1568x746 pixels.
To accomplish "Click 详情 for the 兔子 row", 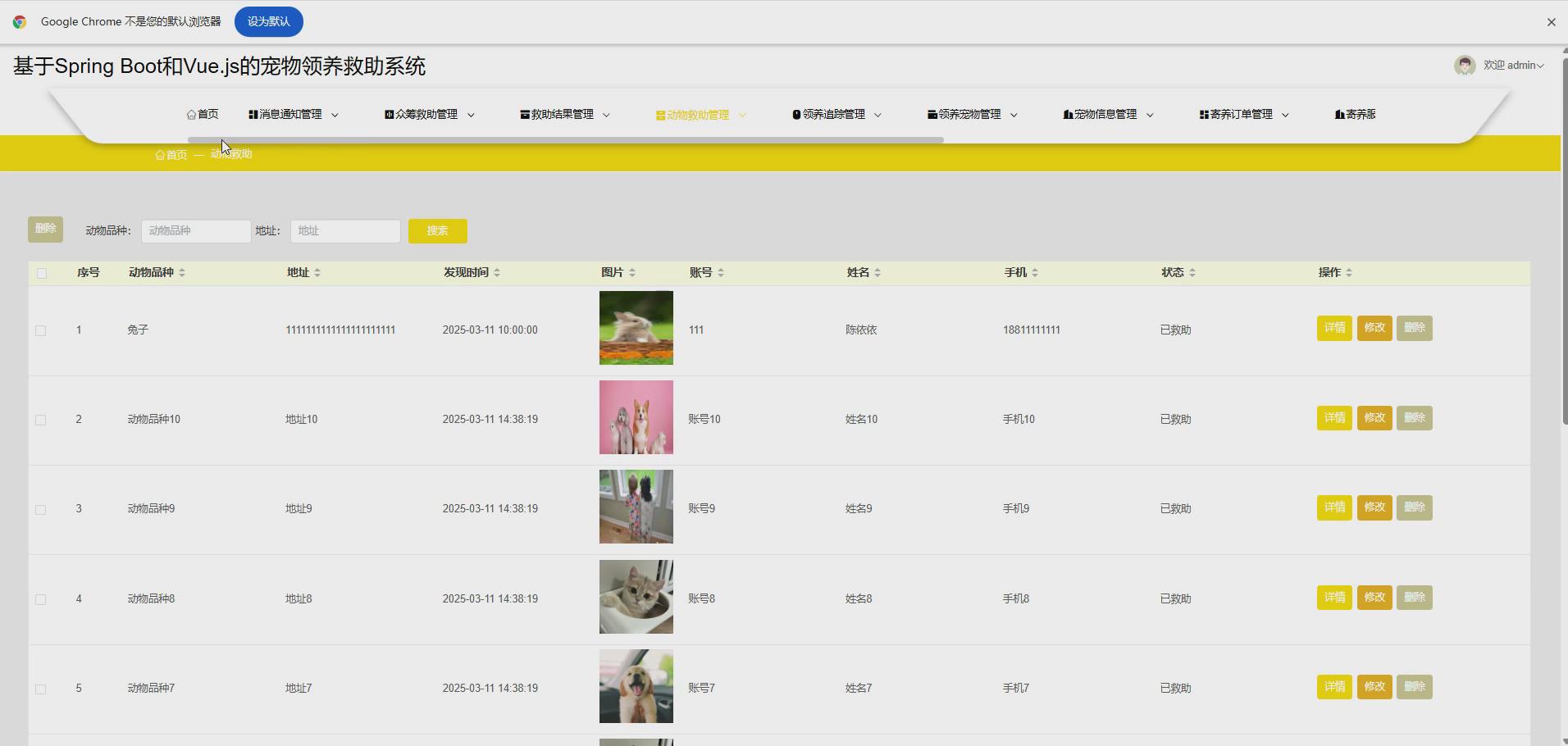I will 1334,328.
